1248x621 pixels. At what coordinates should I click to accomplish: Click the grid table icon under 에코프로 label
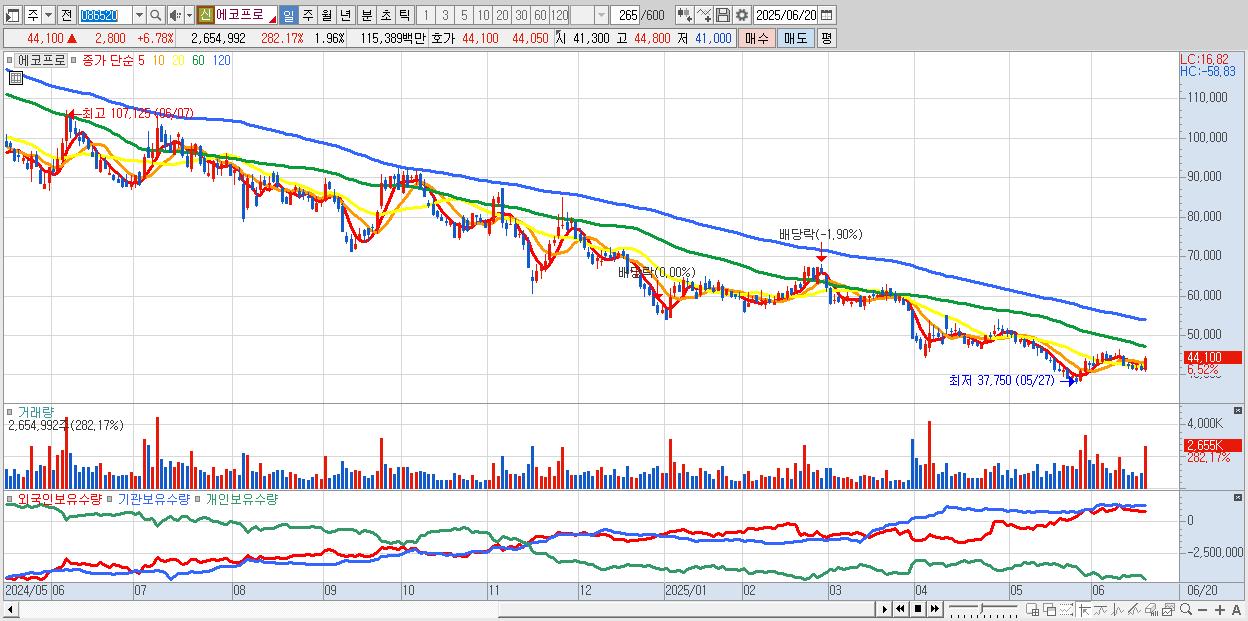tap(15, 77)
